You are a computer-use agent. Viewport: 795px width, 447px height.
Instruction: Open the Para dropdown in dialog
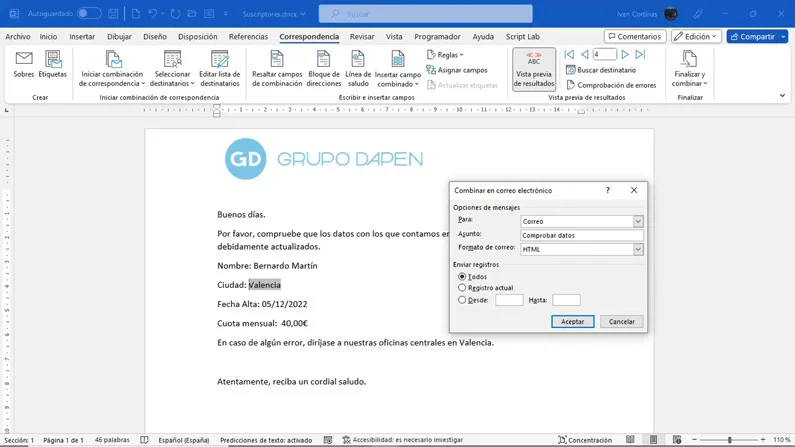pos(638,221)
